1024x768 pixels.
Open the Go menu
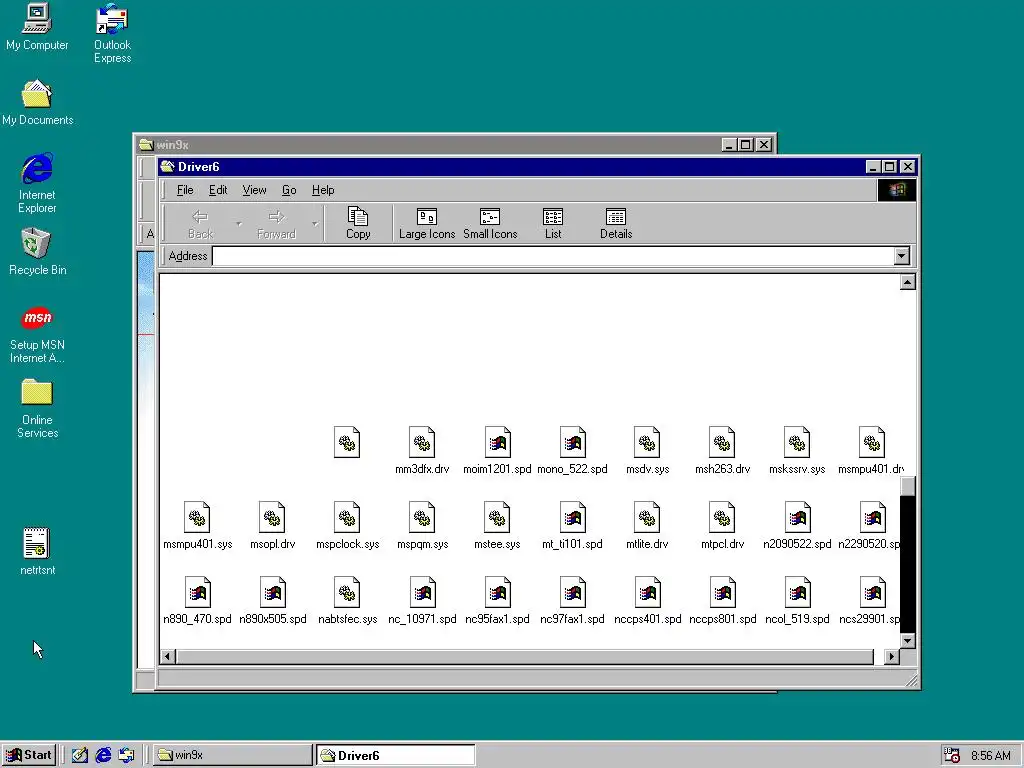[289, 190]
